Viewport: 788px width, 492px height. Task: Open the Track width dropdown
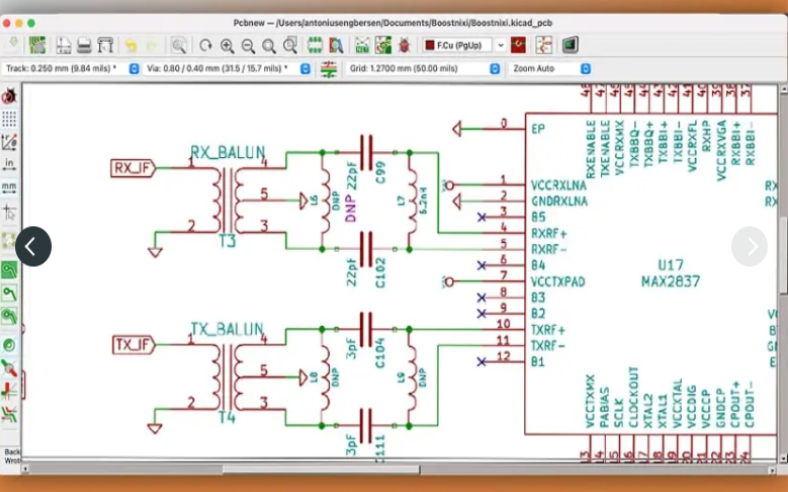(x=134, y=69)
